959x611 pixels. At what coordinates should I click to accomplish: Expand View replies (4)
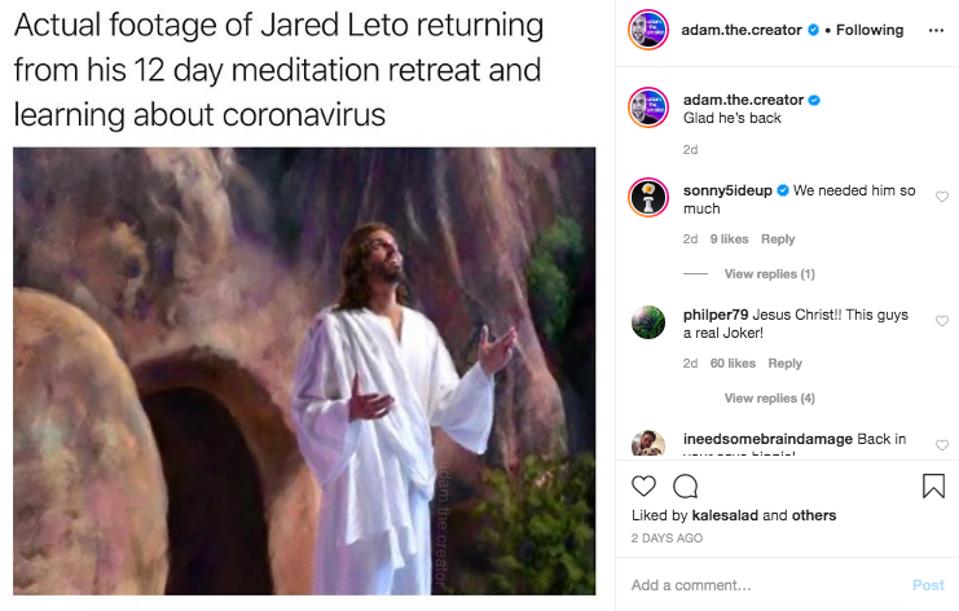pos(769,398)
